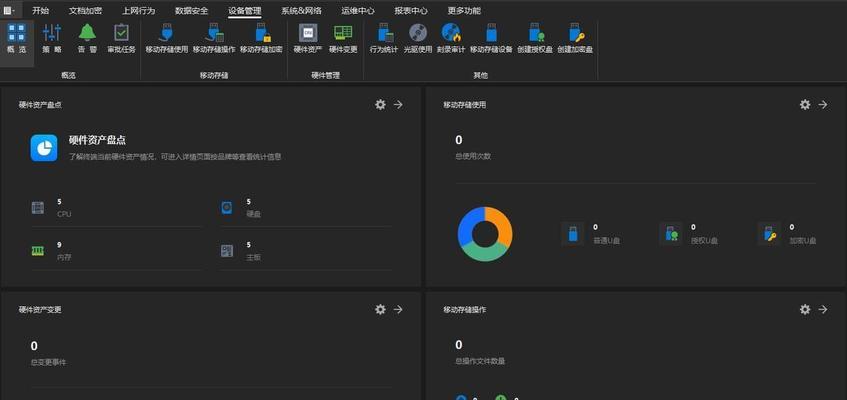This screenshot has width=847, height=400.
Task: Switch to the 开始 tab
Action: pyautogui.click(x=41, y=10)
